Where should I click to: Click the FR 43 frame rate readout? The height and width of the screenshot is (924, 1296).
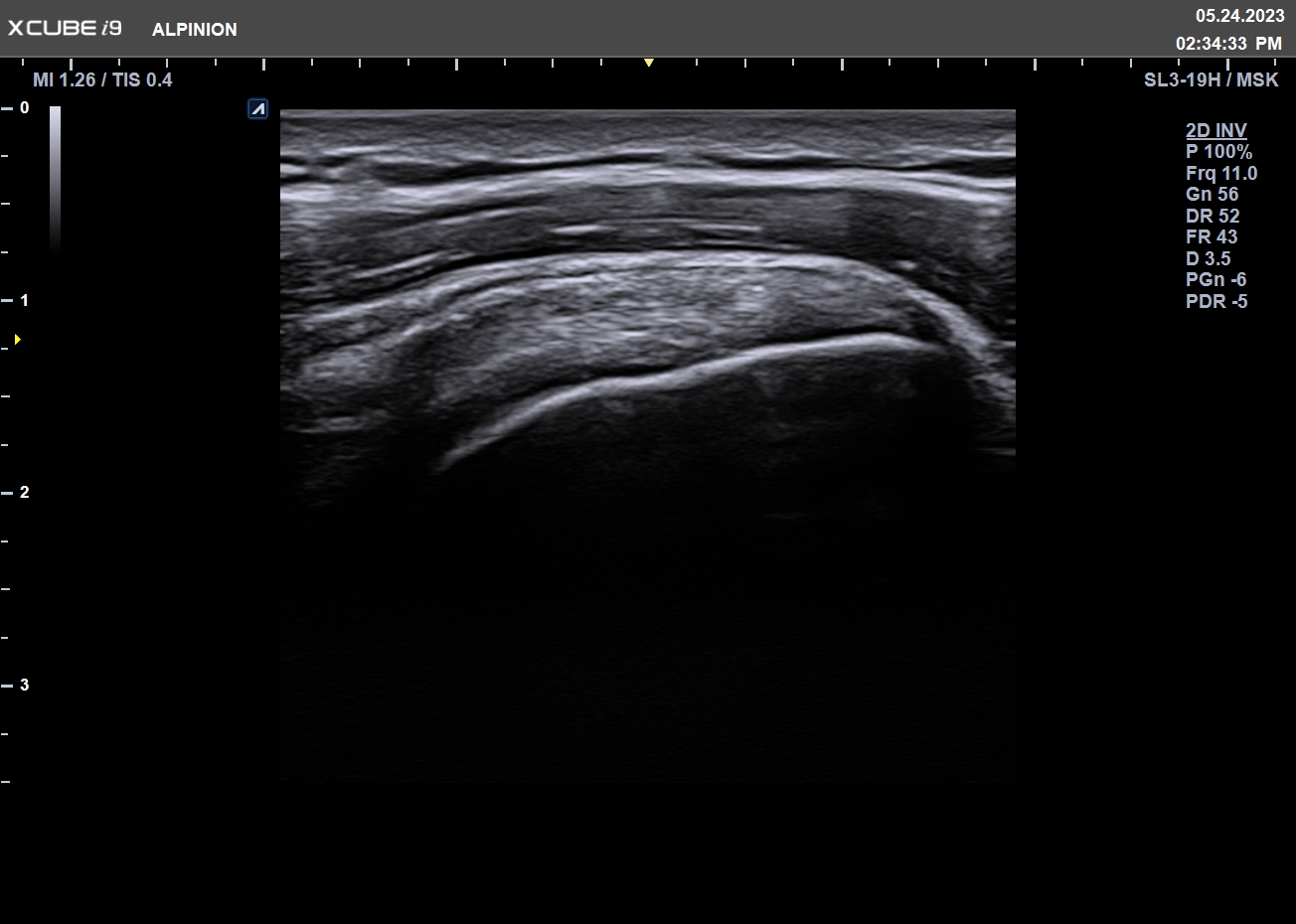pyautogui.click(x=1212, y=236)
